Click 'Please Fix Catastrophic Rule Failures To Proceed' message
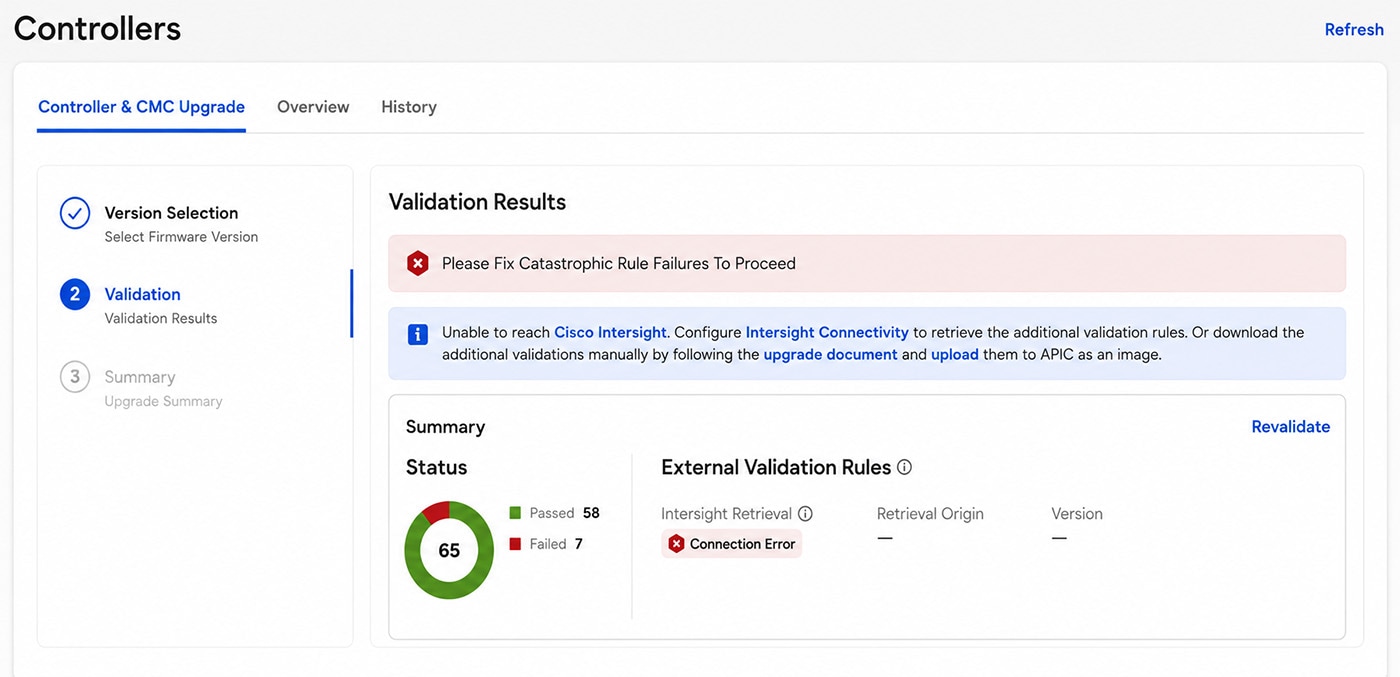The image size is (1400, 677). (619, 264)
